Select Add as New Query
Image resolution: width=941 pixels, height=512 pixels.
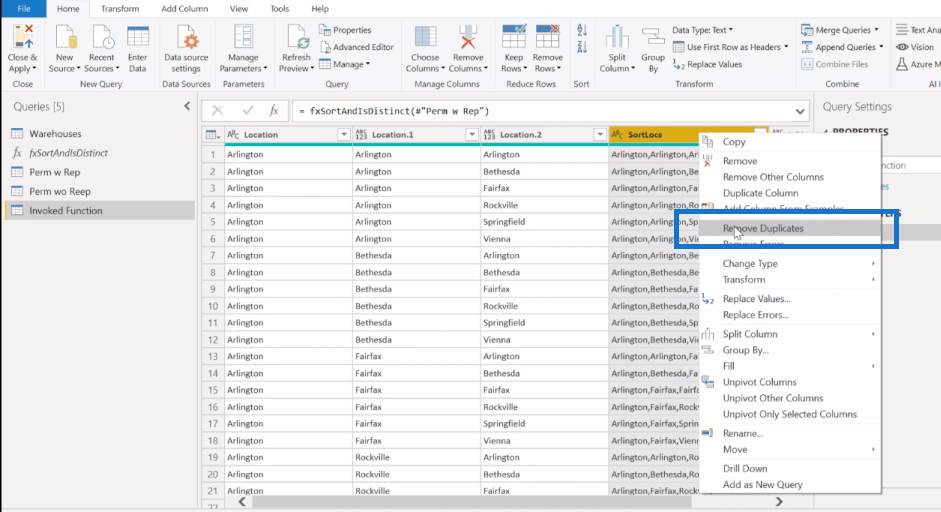(762, 485)
